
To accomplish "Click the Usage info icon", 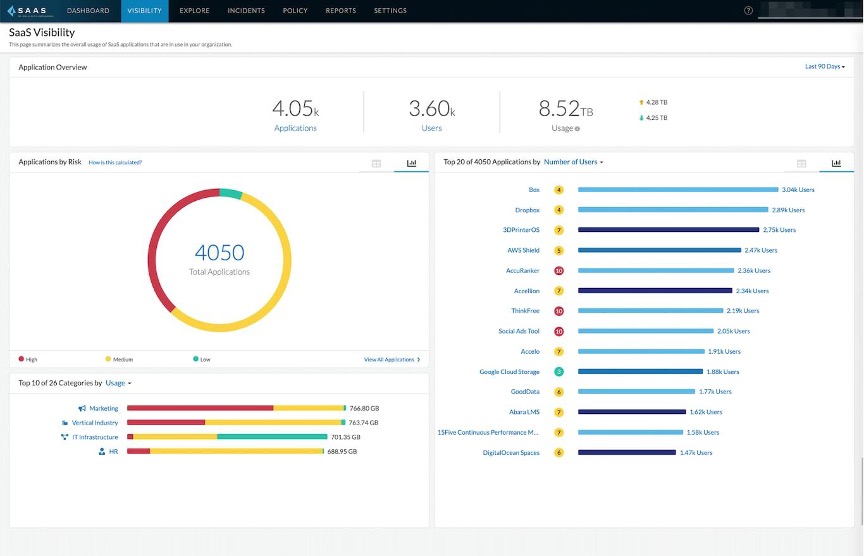I will (x=577, y=129).
